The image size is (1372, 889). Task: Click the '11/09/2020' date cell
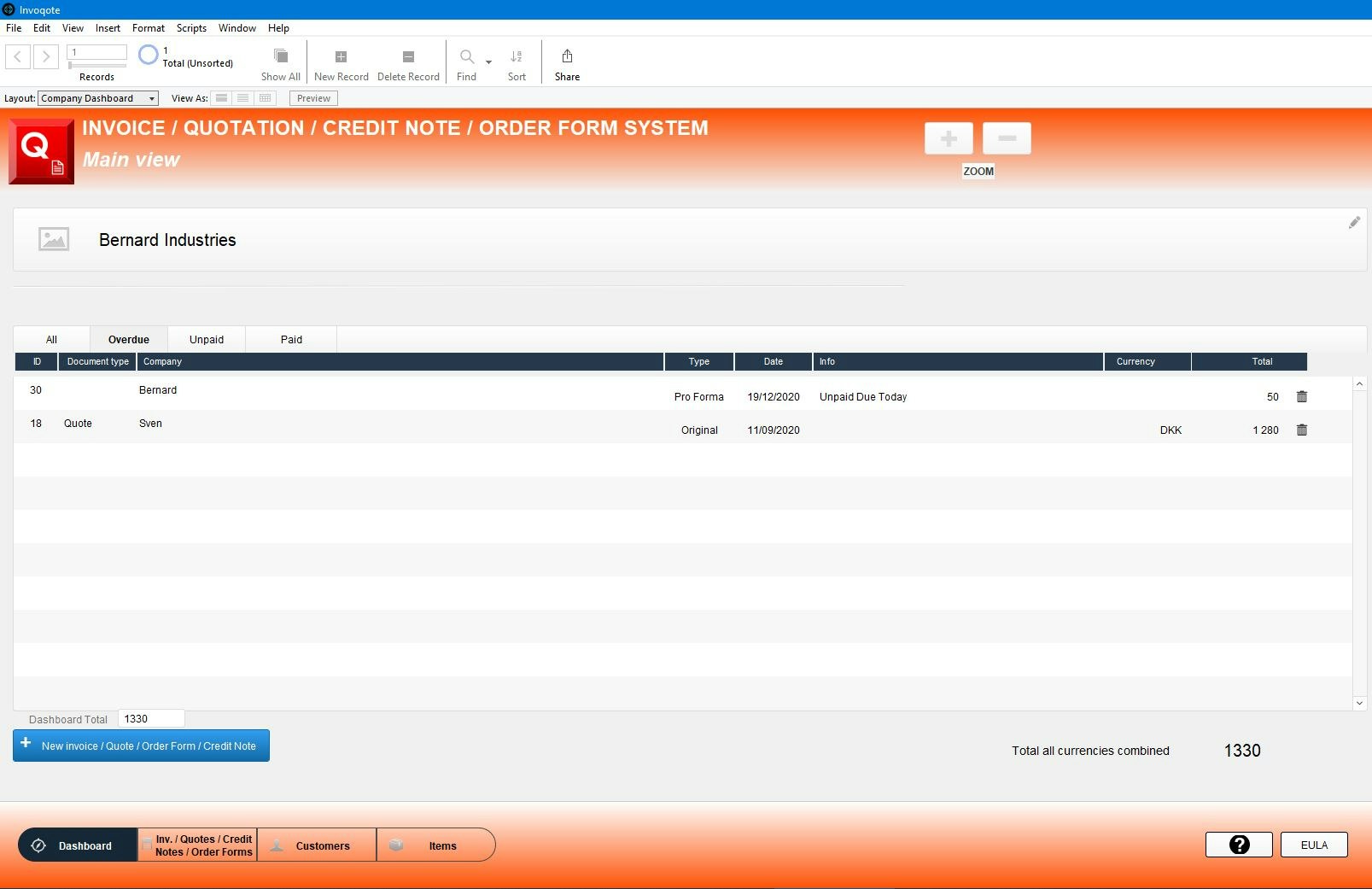(x=774, y=430)
